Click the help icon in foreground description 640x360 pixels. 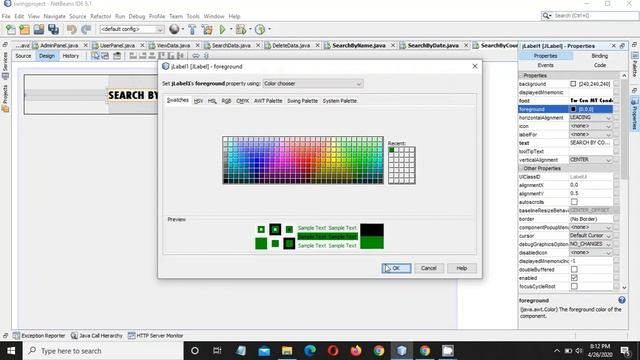click(622, 300)
